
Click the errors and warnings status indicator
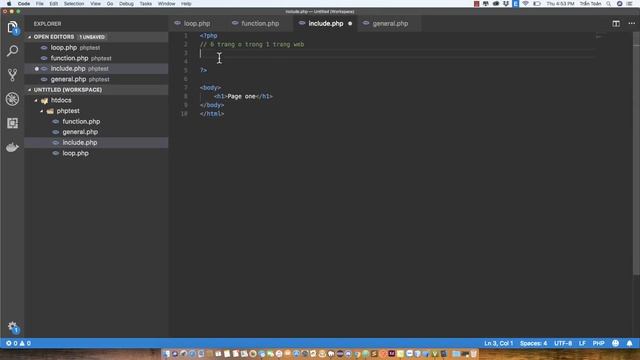(x=18, y=343)
